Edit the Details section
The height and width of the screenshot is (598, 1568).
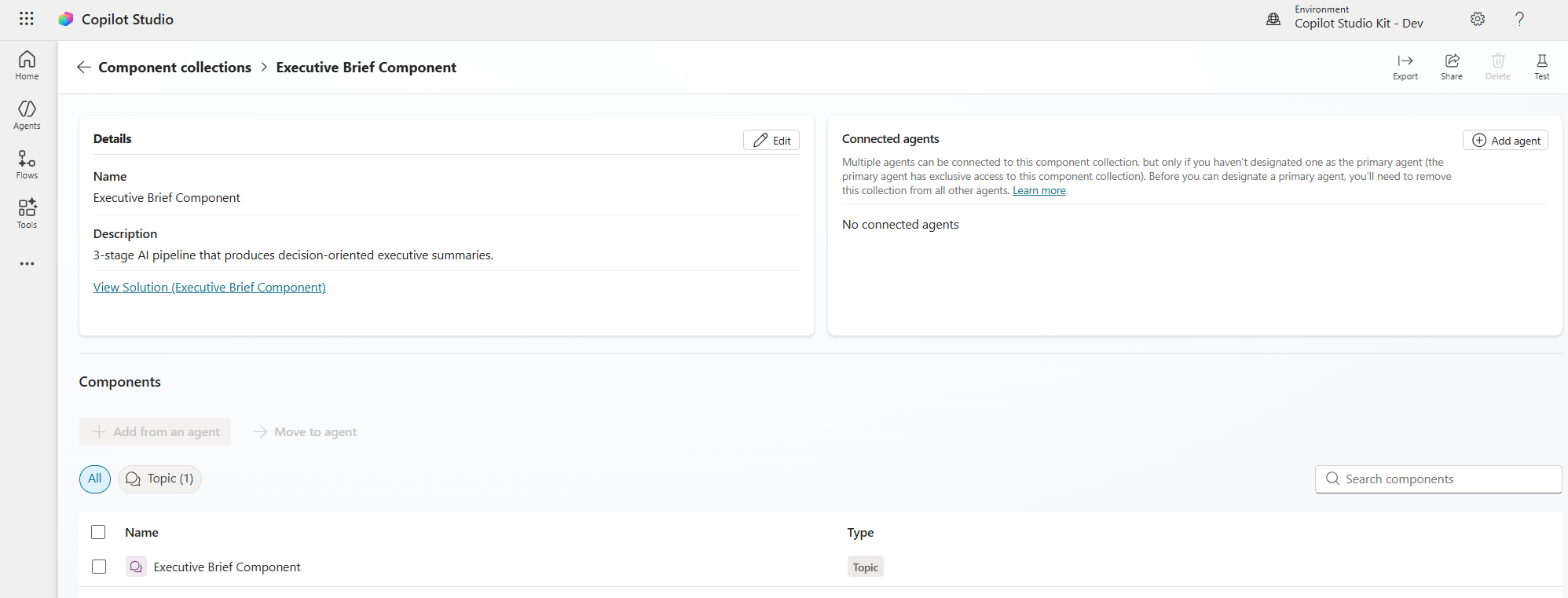[771, 140]
